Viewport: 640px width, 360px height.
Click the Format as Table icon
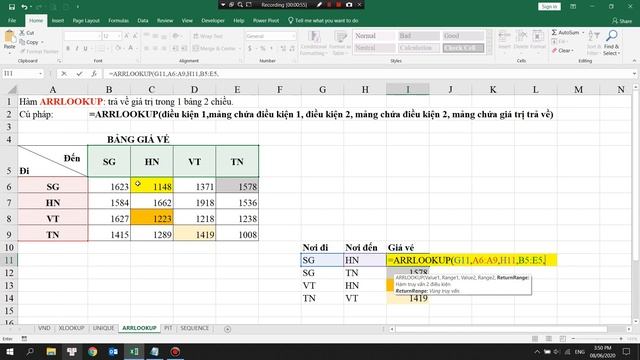click(x=340, y=37)
